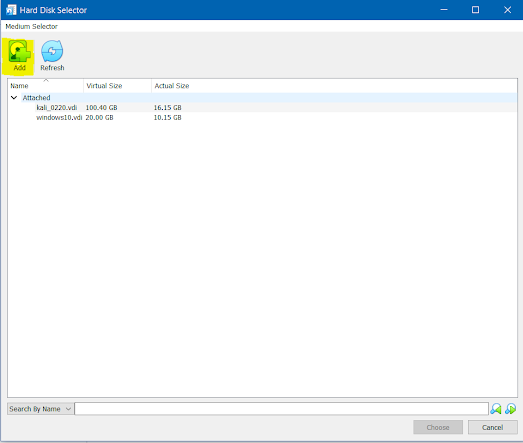Viewport: 523px width, 443px height.
Task: Click the 20.00 GB virtual size value
Action: point(99,117)
